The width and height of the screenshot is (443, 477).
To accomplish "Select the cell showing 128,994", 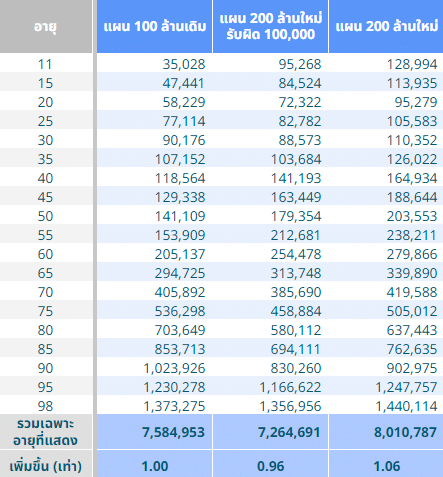I will [386, 64].
